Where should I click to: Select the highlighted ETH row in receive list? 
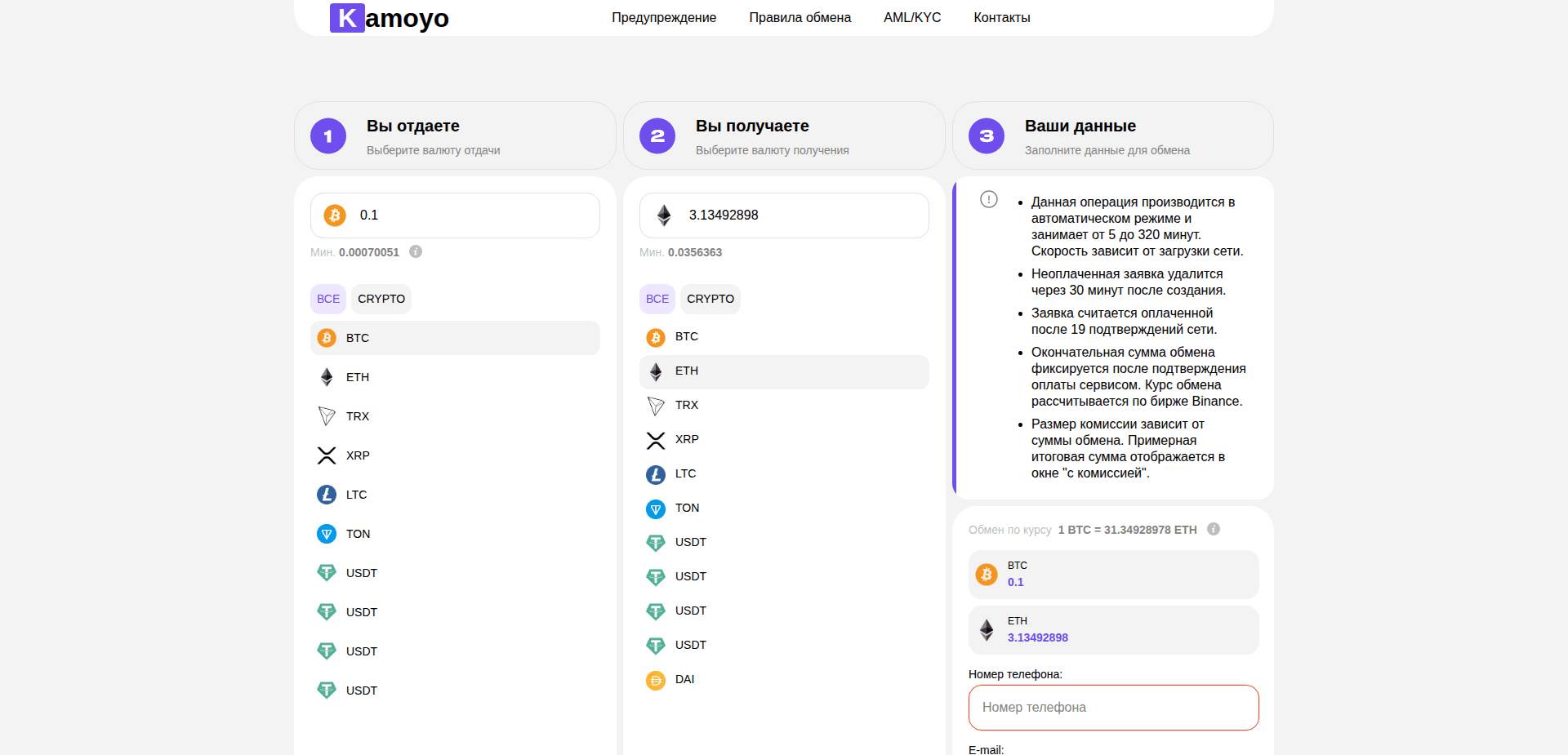click(x=783, y=371)
